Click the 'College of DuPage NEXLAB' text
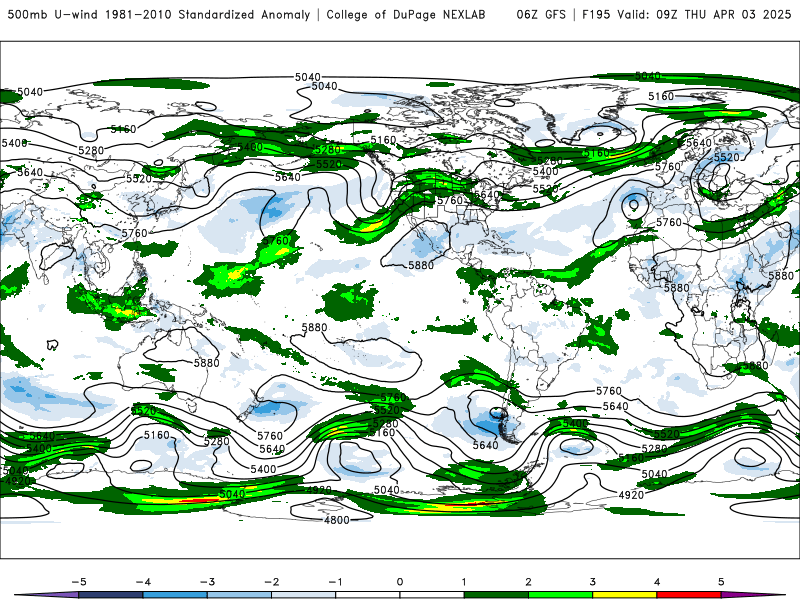 coord(406,14)
